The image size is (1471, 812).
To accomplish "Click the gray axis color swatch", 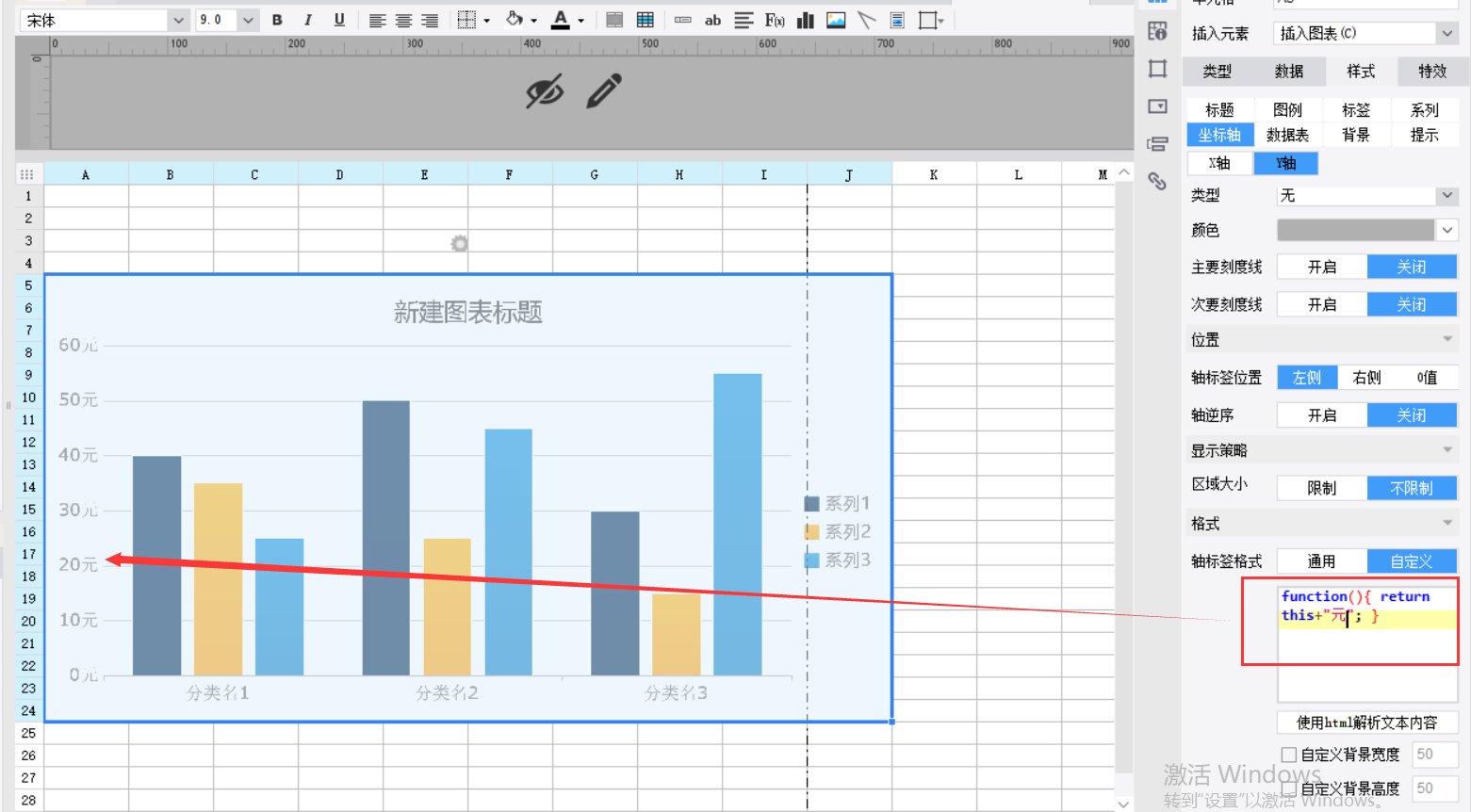I will 1356,230.
